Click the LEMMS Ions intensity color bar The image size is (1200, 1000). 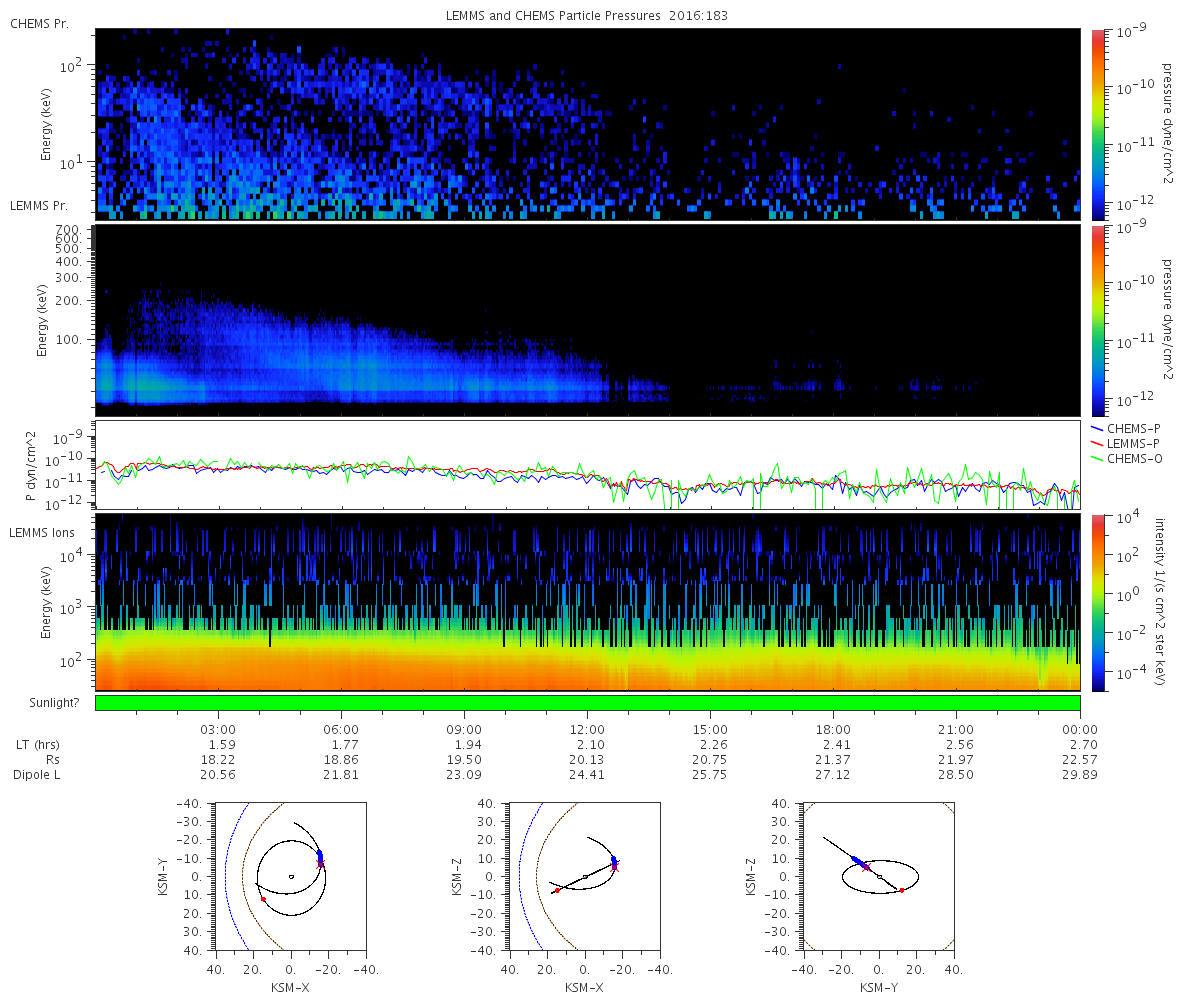1096,602
